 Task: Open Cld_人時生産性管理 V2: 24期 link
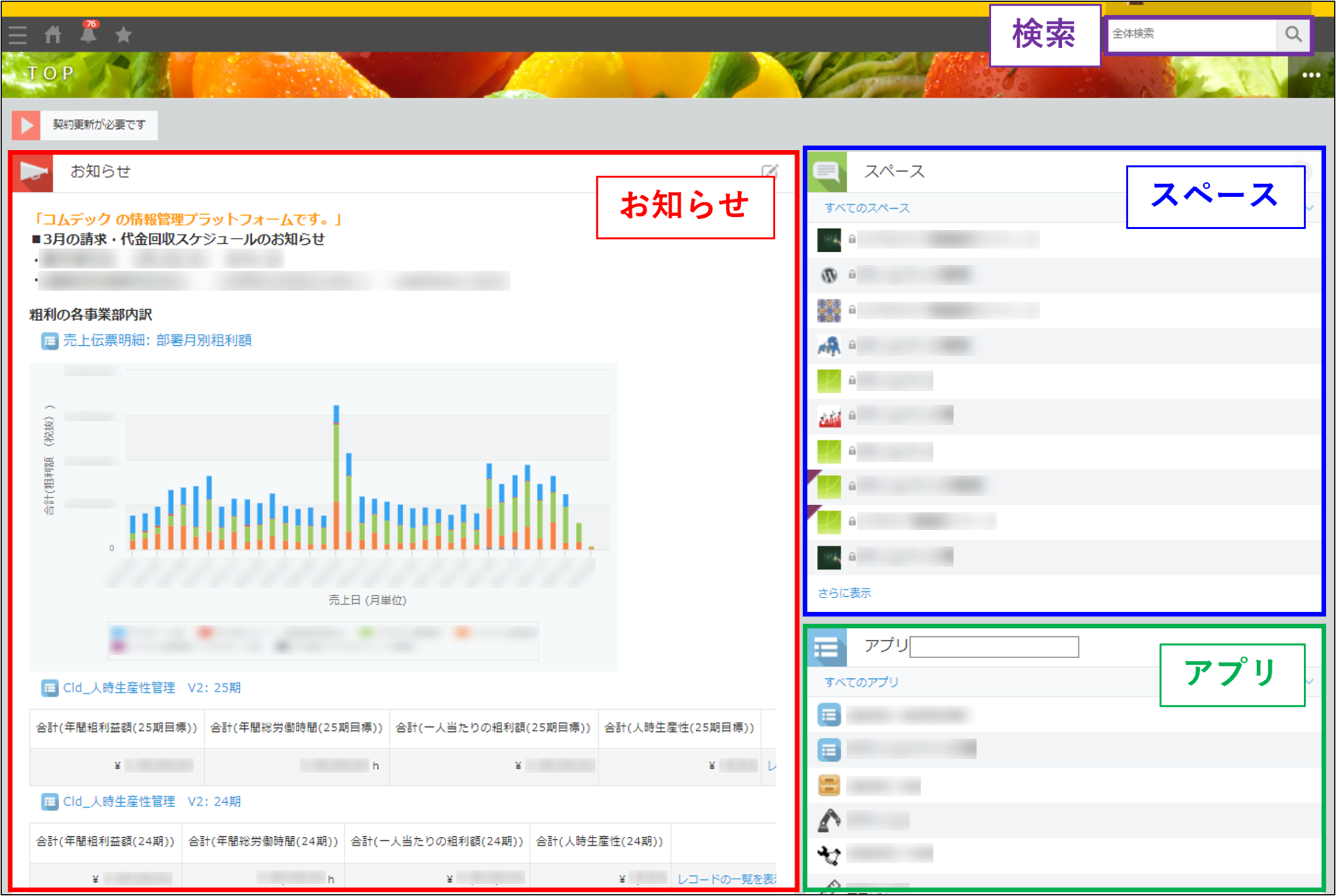pos(152,802)
